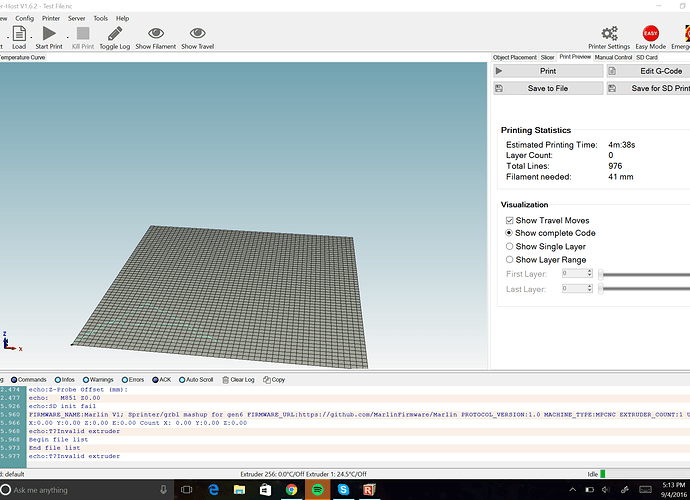Click Repetier-Host icon in the taskbar
Image resolution: width=690 pixels, height=500 pixels.
coord(369,489)
